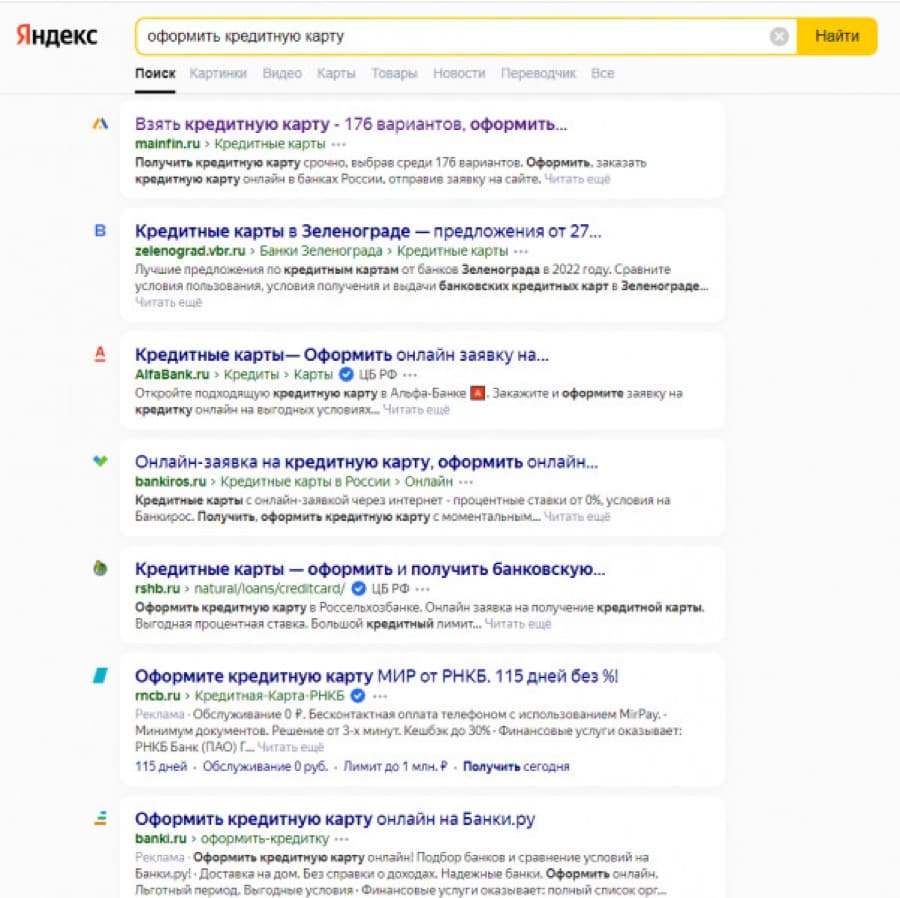Open the three-dot menu beside mainfin.ru
This screenshot has height=898, width=900.
pyautogui.click(x=339, y=144)
